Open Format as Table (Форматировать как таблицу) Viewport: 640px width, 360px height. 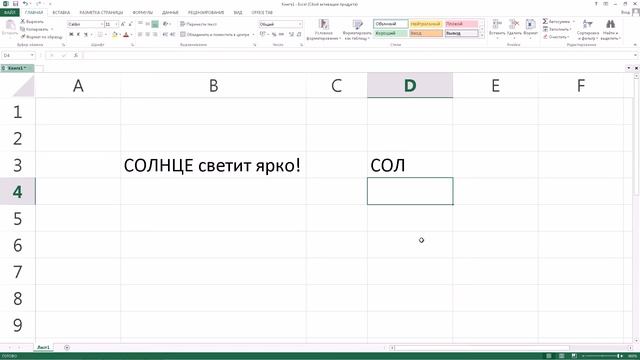[357, 29]
